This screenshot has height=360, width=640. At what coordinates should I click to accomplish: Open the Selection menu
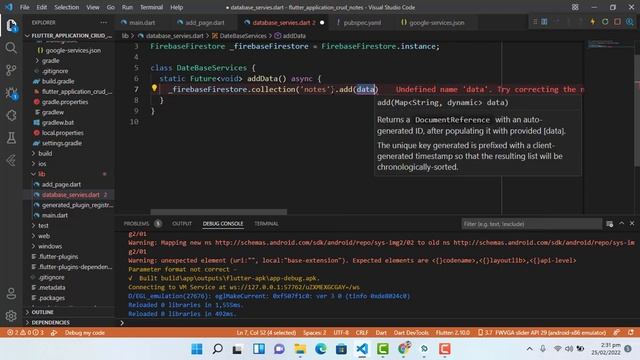coord(67,7)
